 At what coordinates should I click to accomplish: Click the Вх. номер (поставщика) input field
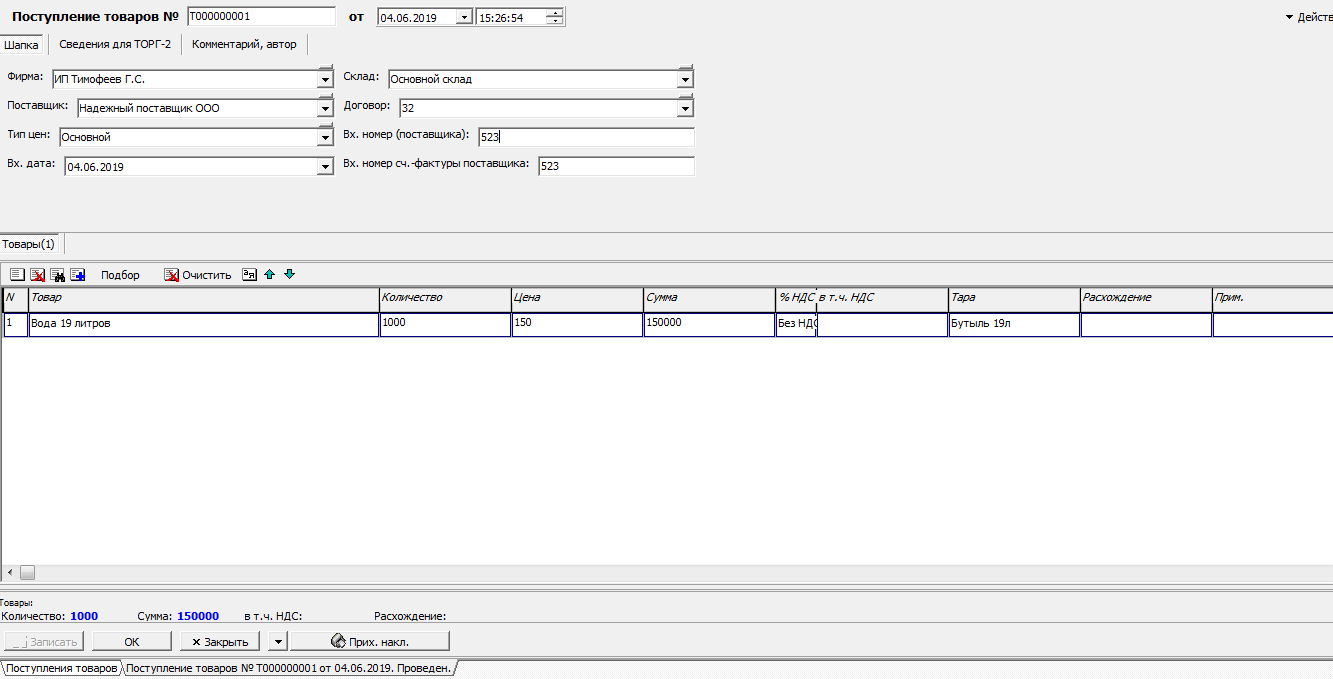(585, 137)
